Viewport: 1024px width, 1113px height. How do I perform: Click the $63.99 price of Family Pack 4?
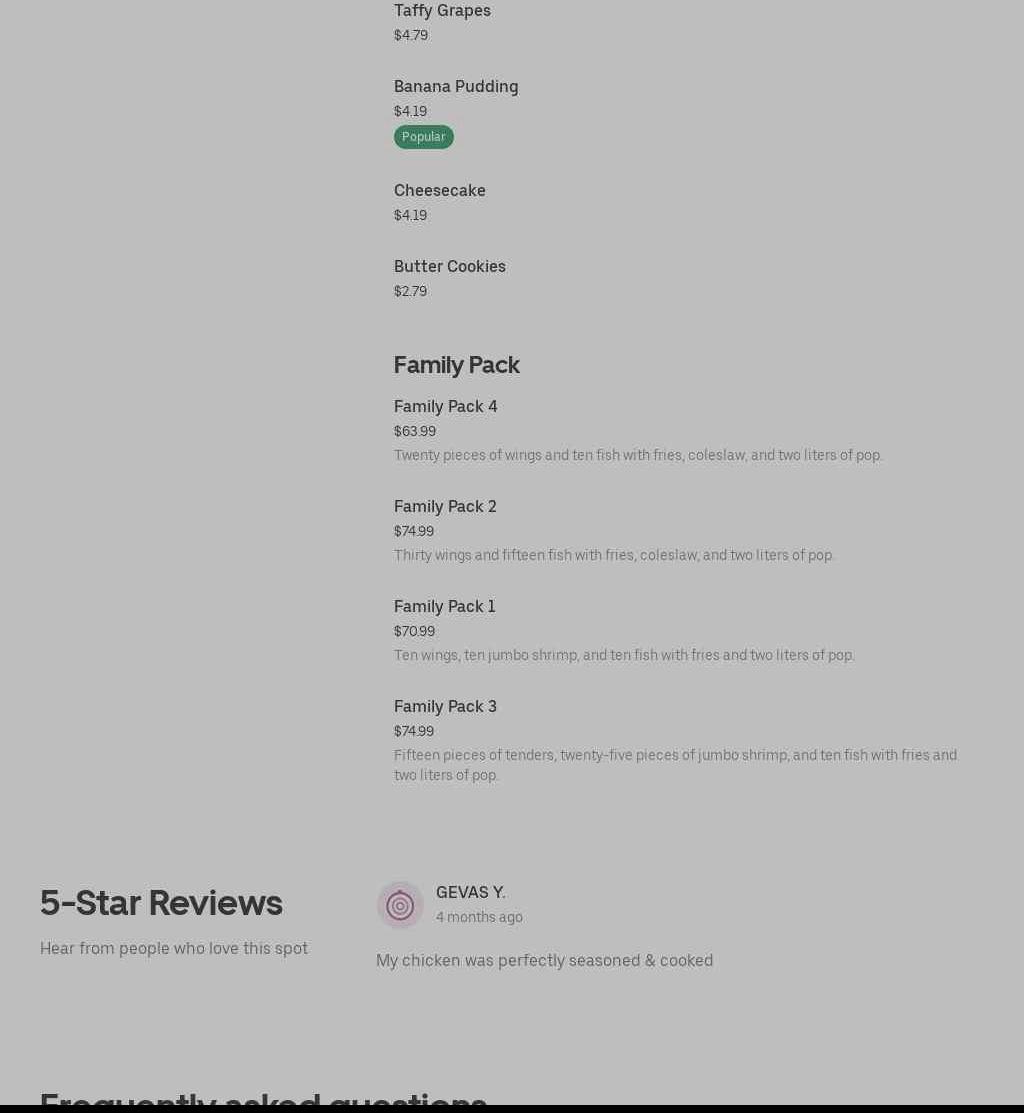(x=414, y=432)
